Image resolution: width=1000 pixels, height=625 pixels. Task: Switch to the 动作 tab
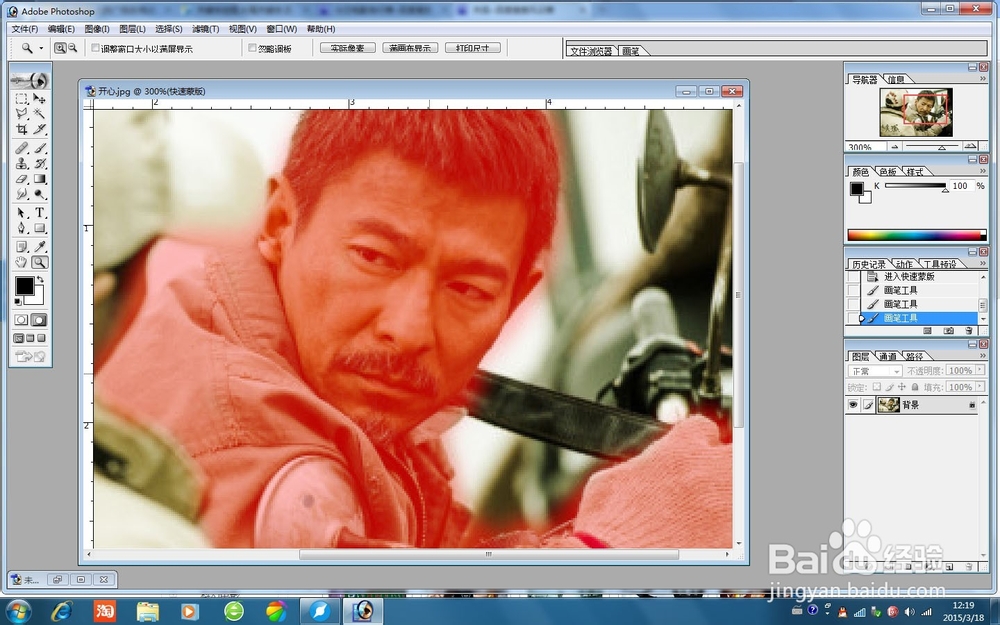pos(904,264)
